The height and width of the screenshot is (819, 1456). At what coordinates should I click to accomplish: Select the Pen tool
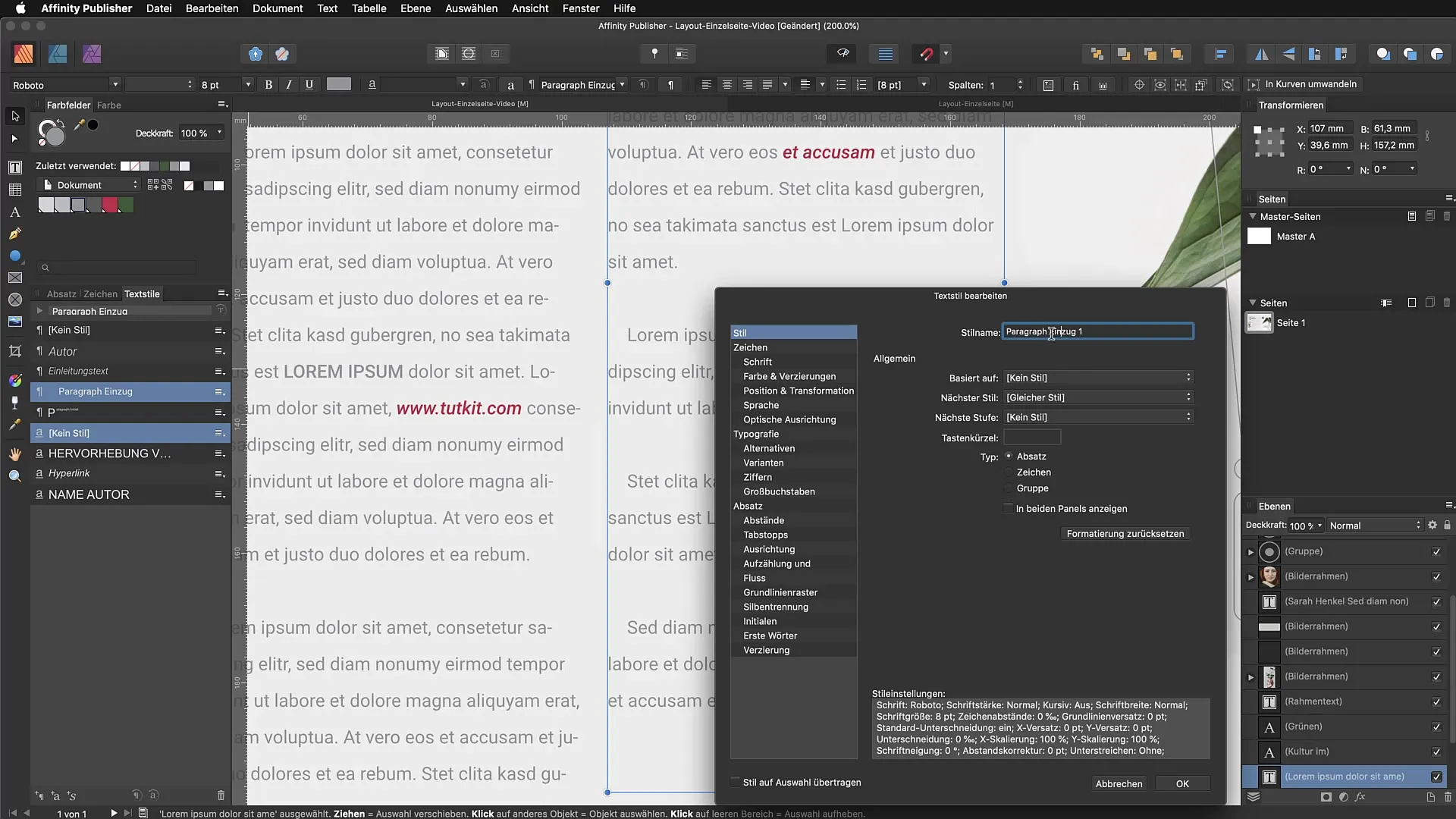click(x=15, y=234)
